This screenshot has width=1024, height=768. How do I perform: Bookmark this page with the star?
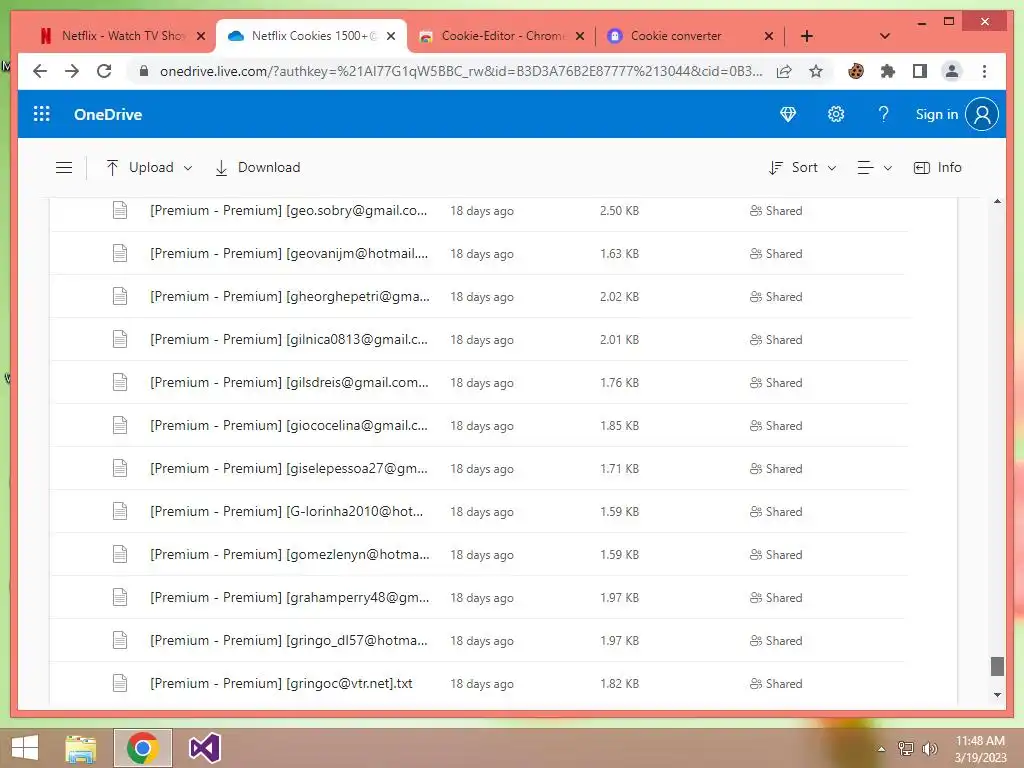point(816,71)
